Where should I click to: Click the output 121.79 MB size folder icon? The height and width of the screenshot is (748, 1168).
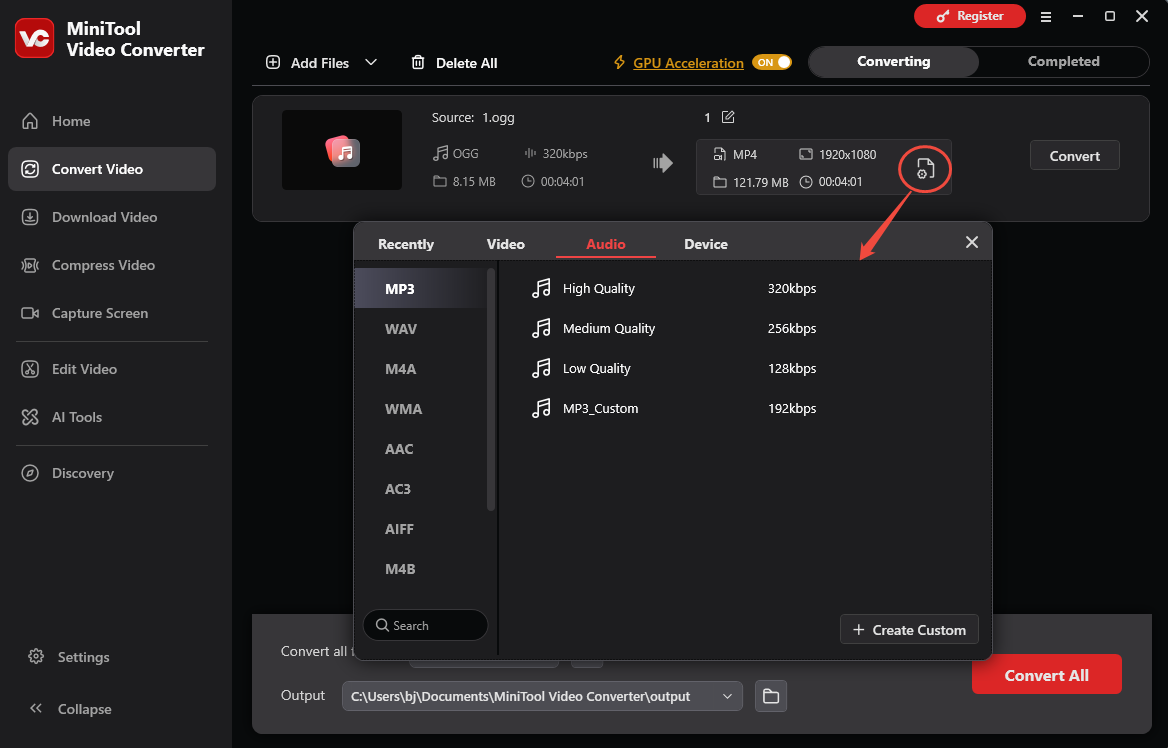[720, 182]
